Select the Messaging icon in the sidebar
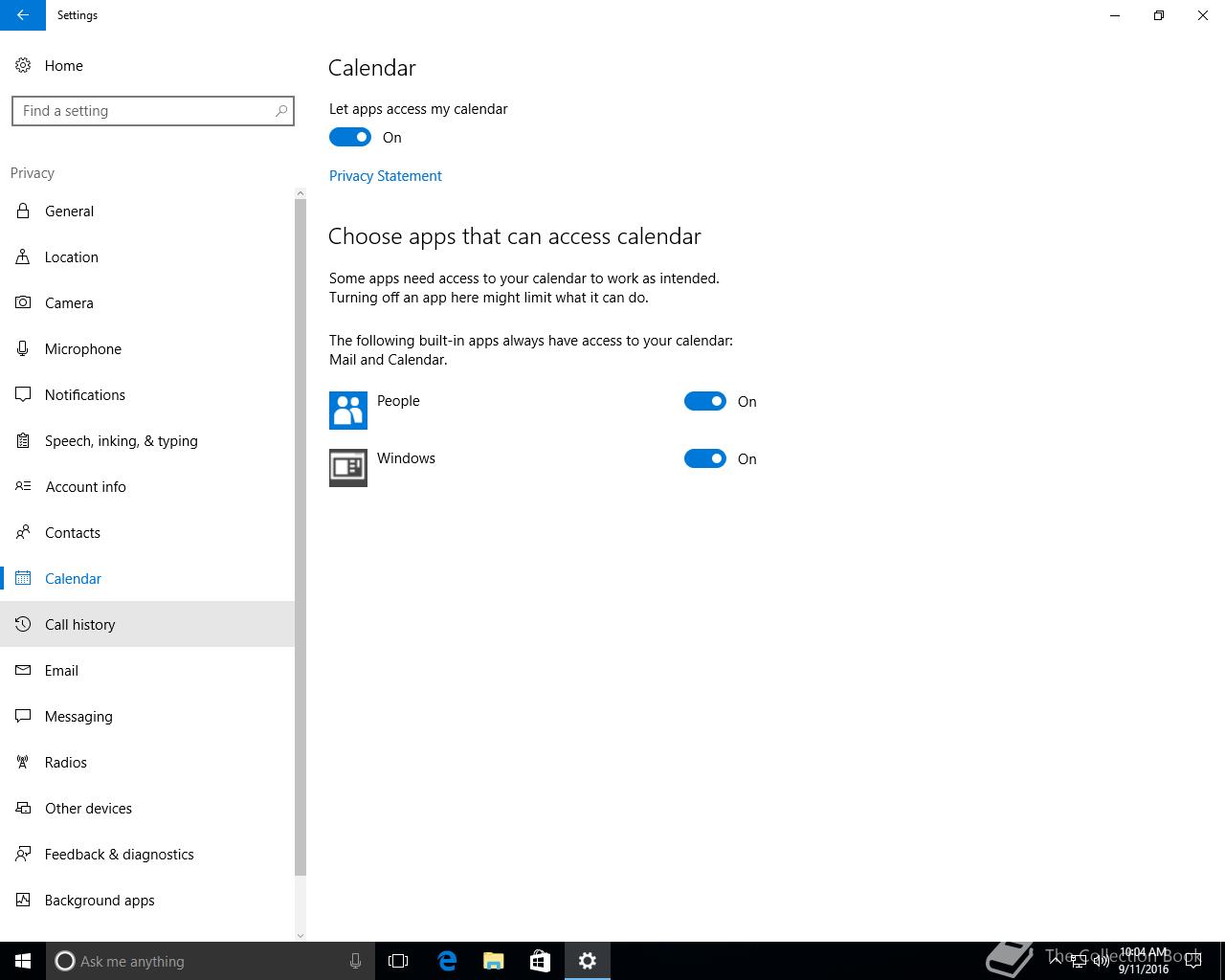This screenshot has height=980, width=1225. coord(23,716)
